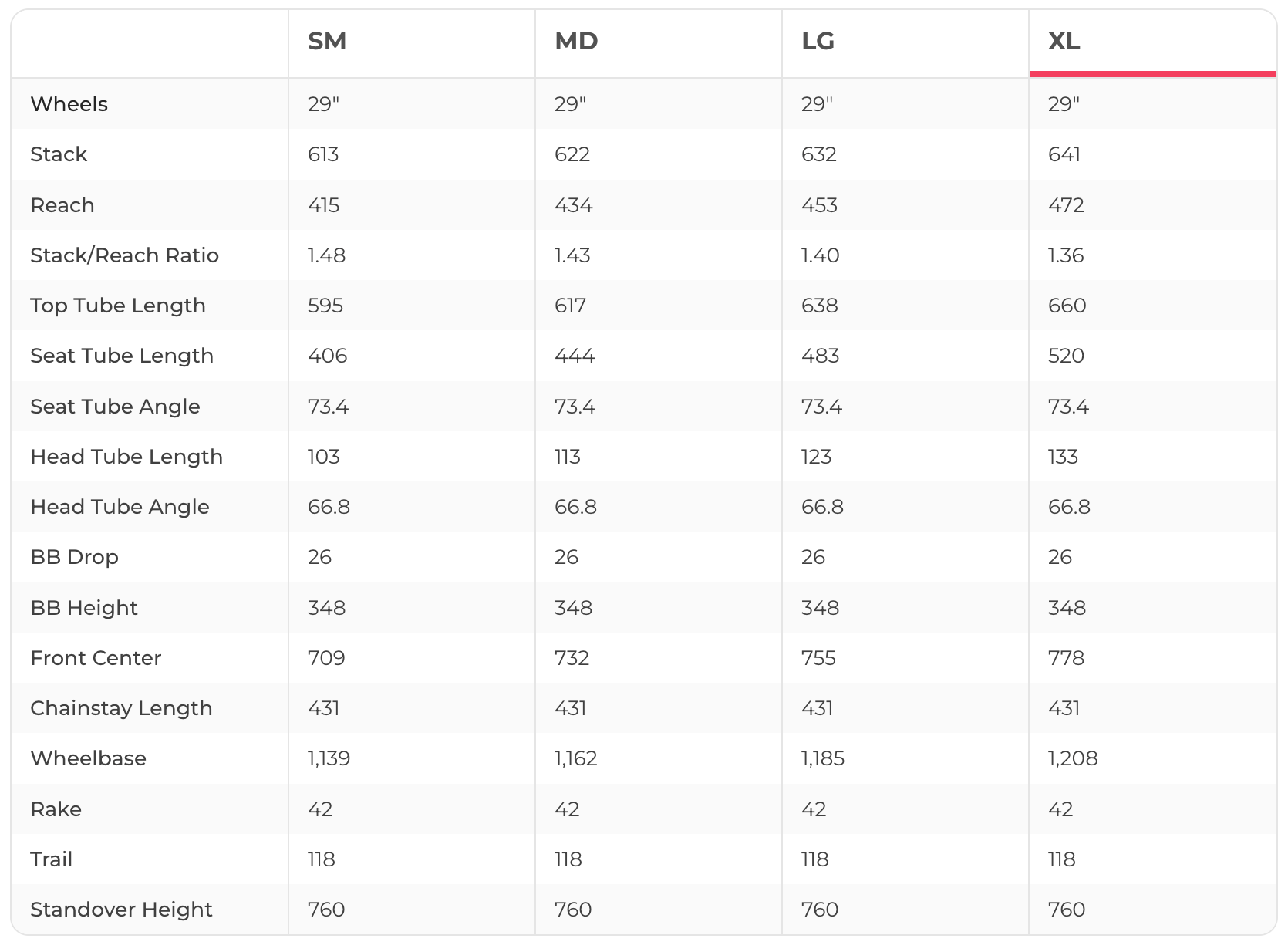Click LG seat tube length 483
The height and width of the screenshot is (952, 1288).
pyautogui.click(x=820, y=356)
